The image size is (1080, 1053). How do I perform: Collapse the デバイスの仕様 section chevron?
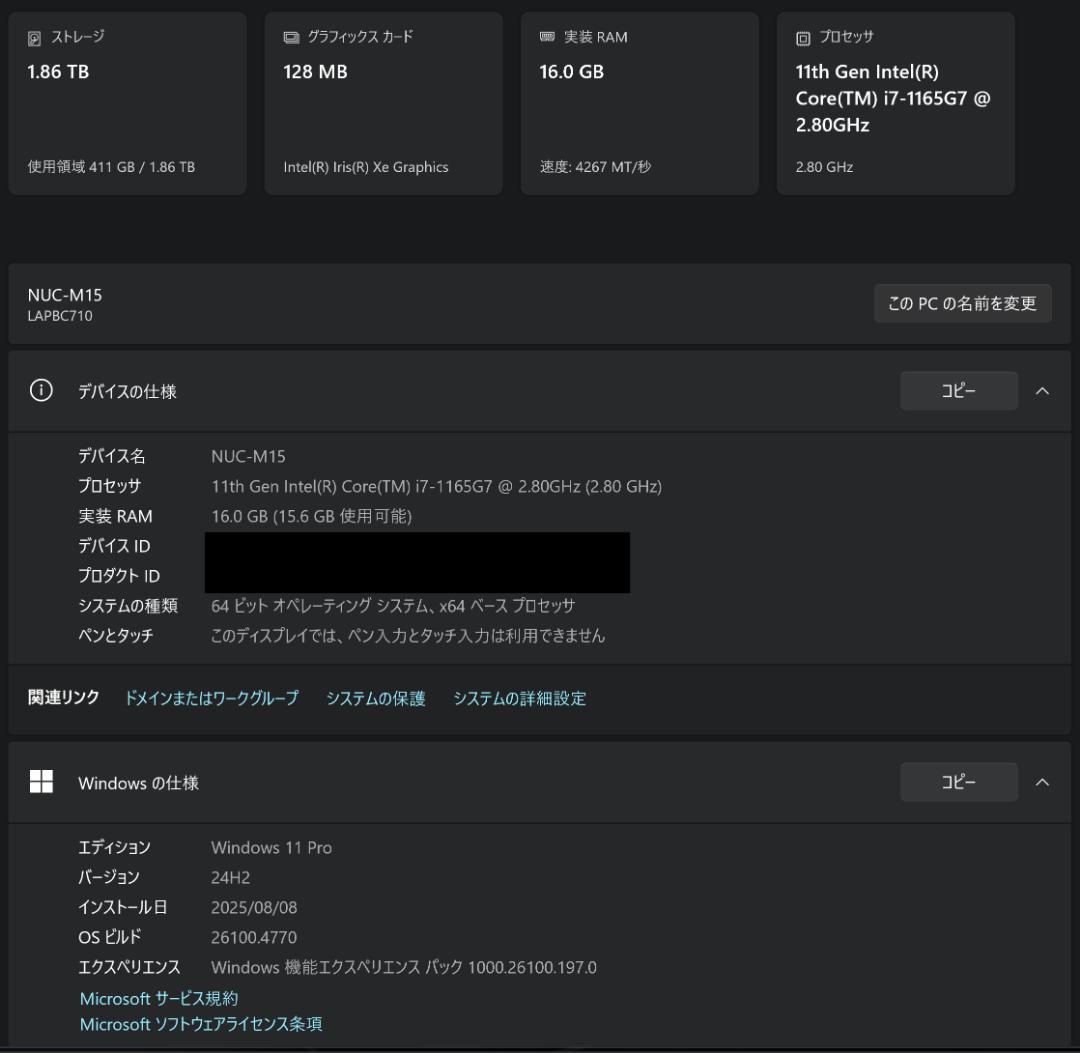pyautogui.click(x=1042, y=391)
